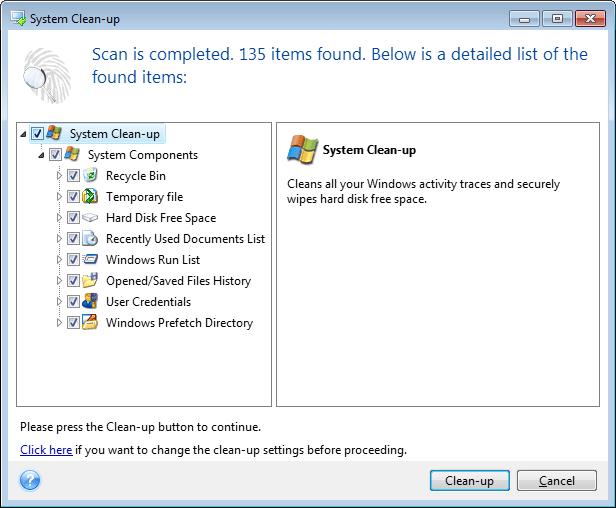Image resolution: width=616 pixels, height=508 pixels.
Task: Select the Temporary file icon
Action: (x=90, y=197)
